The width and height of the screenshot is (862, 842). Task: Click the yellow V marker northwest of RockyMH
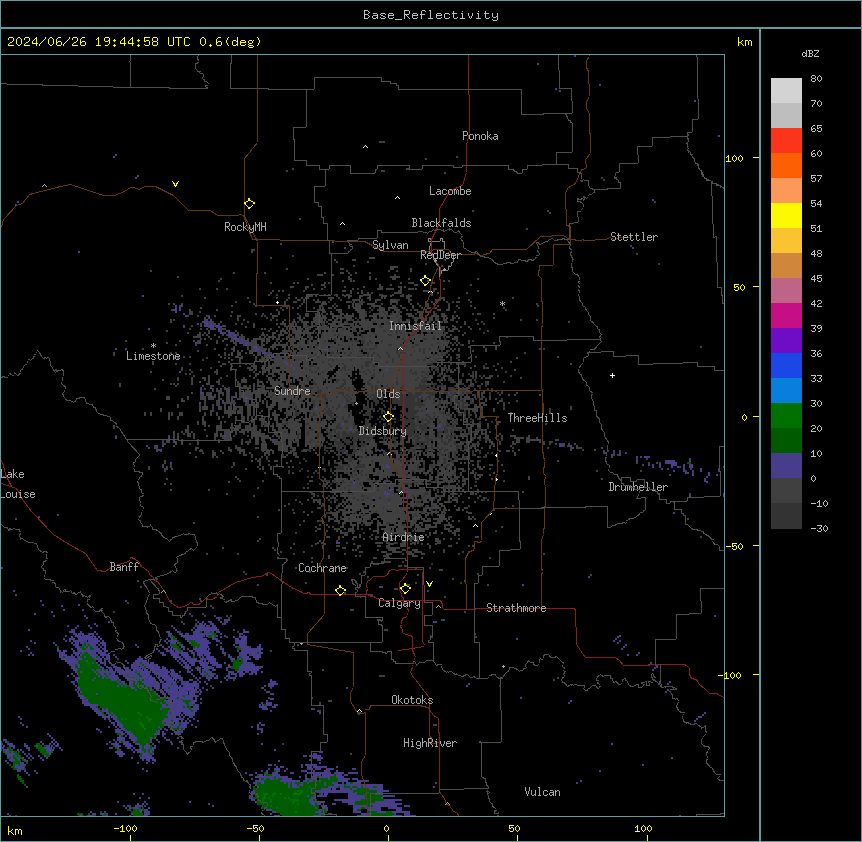pos(175,184)
